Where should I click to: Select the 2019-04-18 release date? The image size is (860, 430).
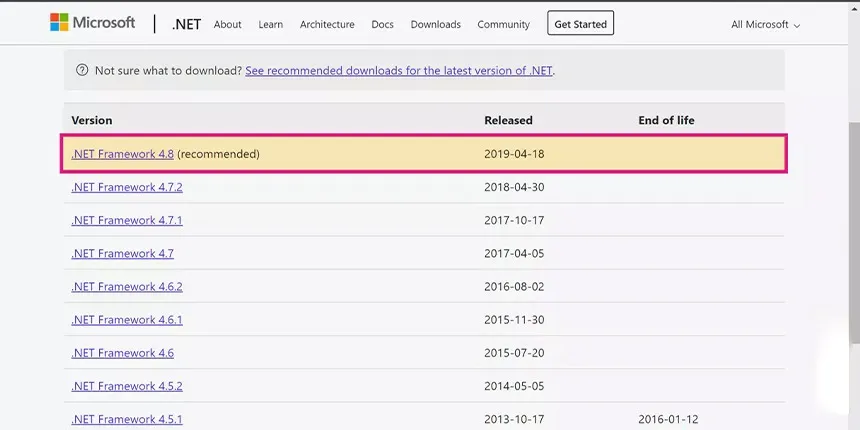pyautogui.click(x=514, y=154)
